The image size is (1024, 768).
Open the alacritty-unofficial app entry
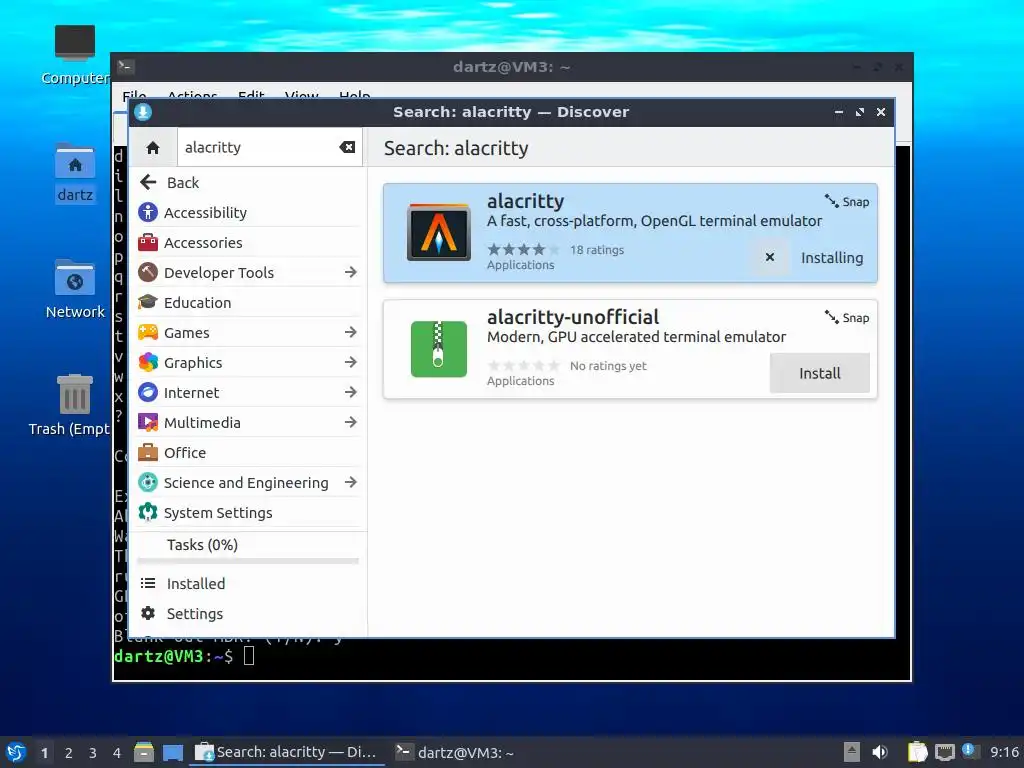click(x=630, y=349)
